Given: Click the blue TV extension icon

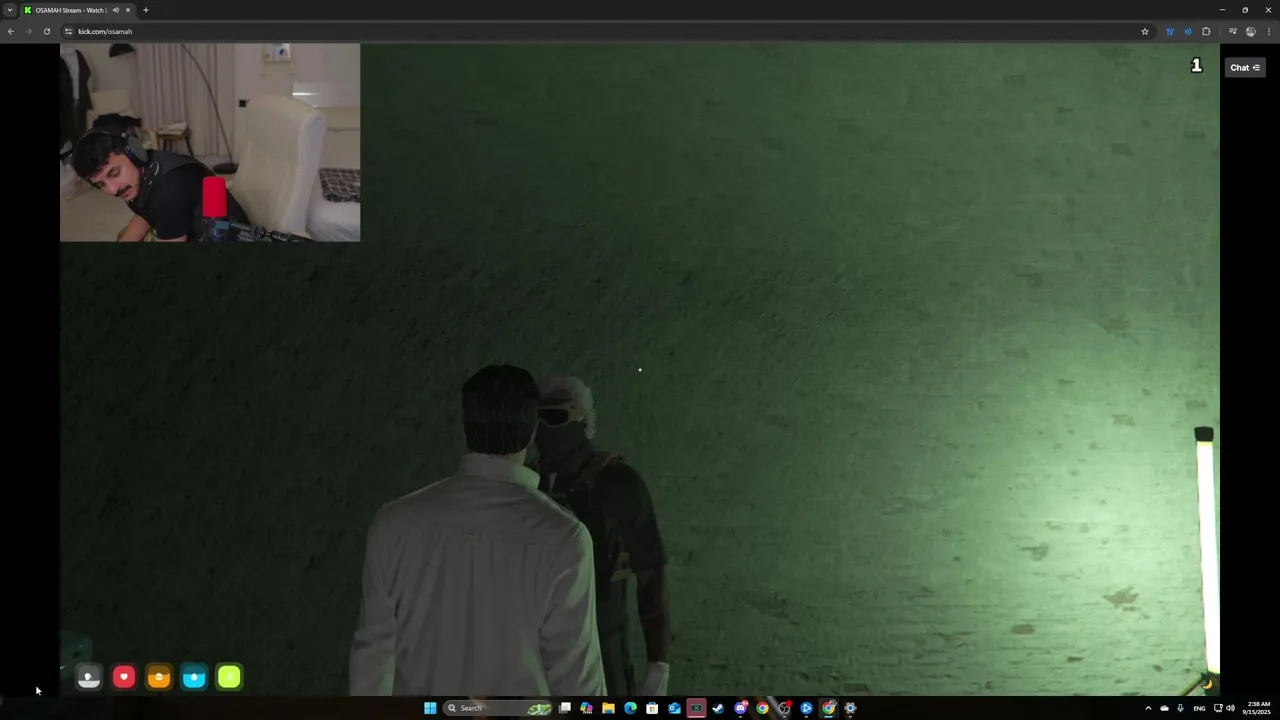Looking at the screenshot, I should click(x=1170, y=31).
